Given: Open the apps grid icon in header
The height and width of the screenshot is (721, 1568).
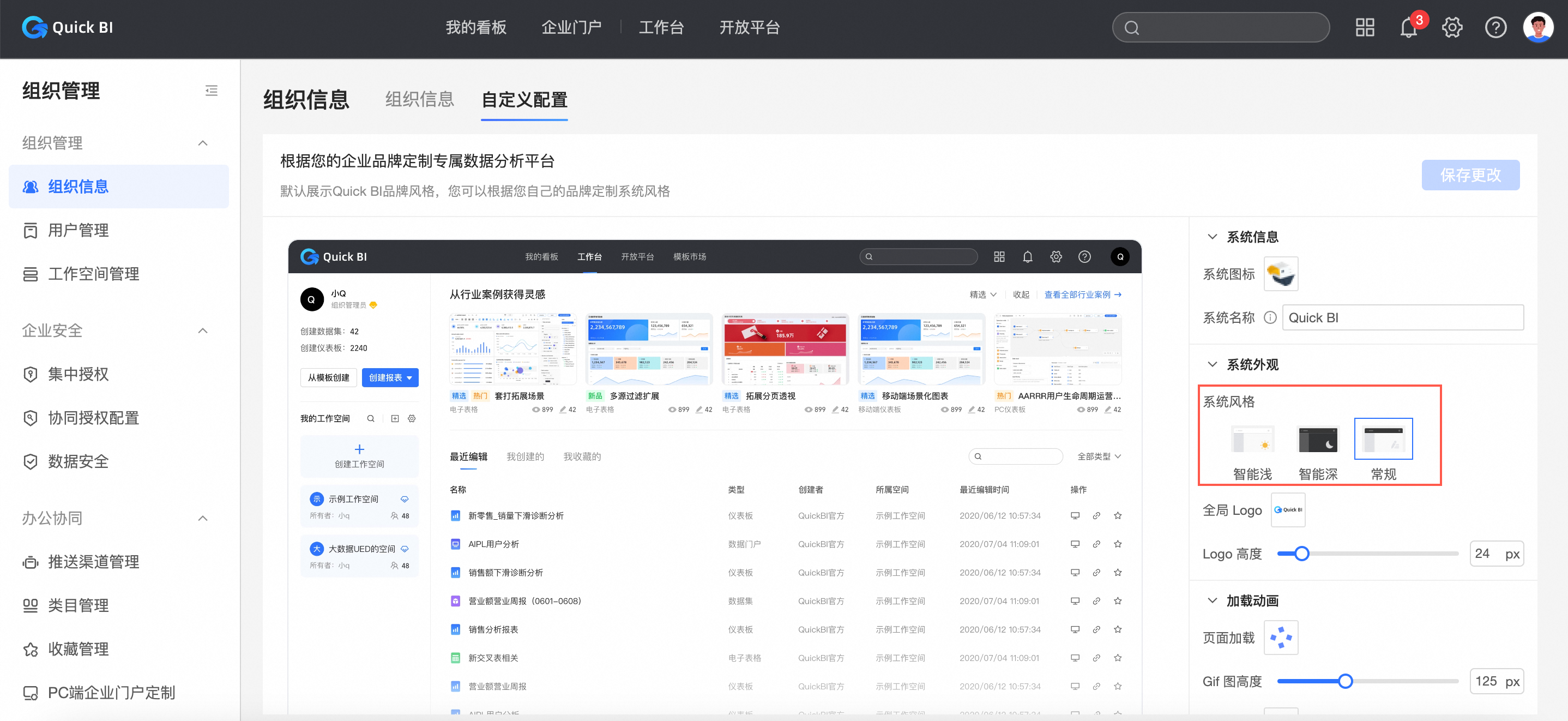Looking at the screenshot, I should coord(1365,27).
